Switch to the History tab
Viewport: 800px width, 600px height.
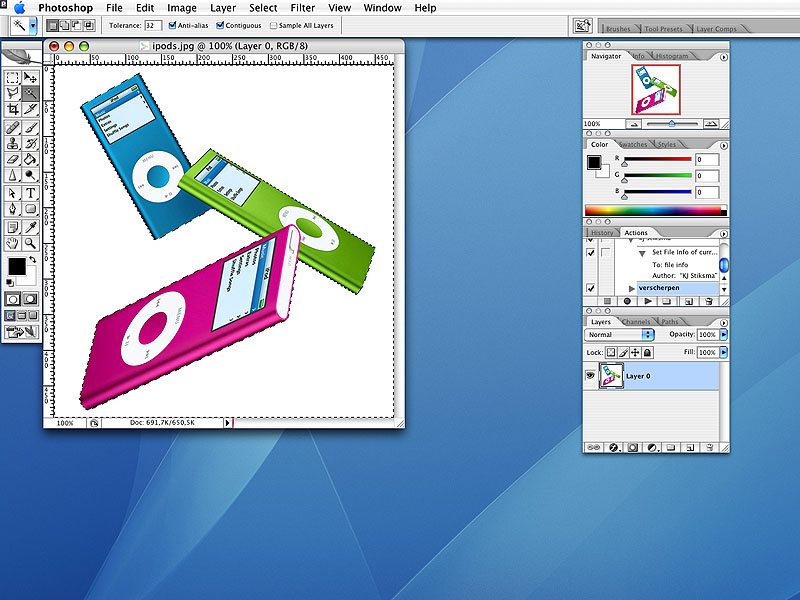pos(602,233)
